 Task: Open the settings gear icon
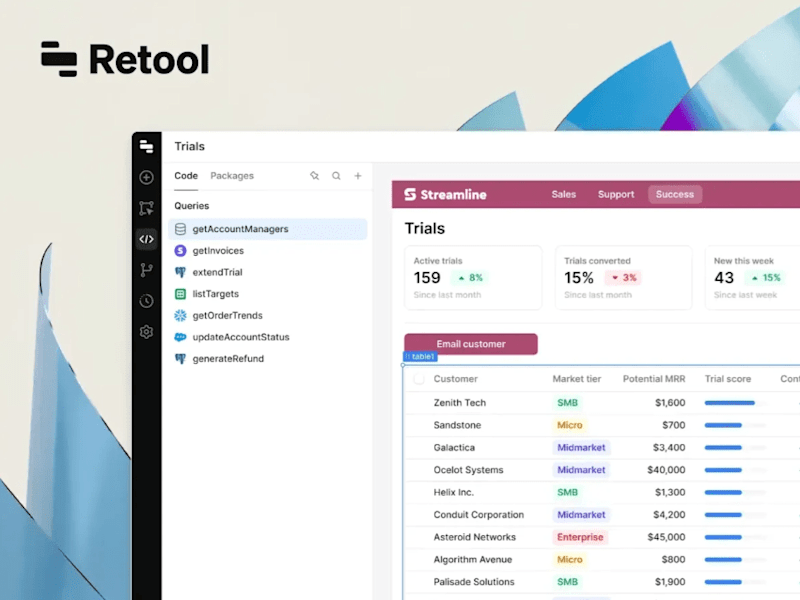[x=146, y=332]
